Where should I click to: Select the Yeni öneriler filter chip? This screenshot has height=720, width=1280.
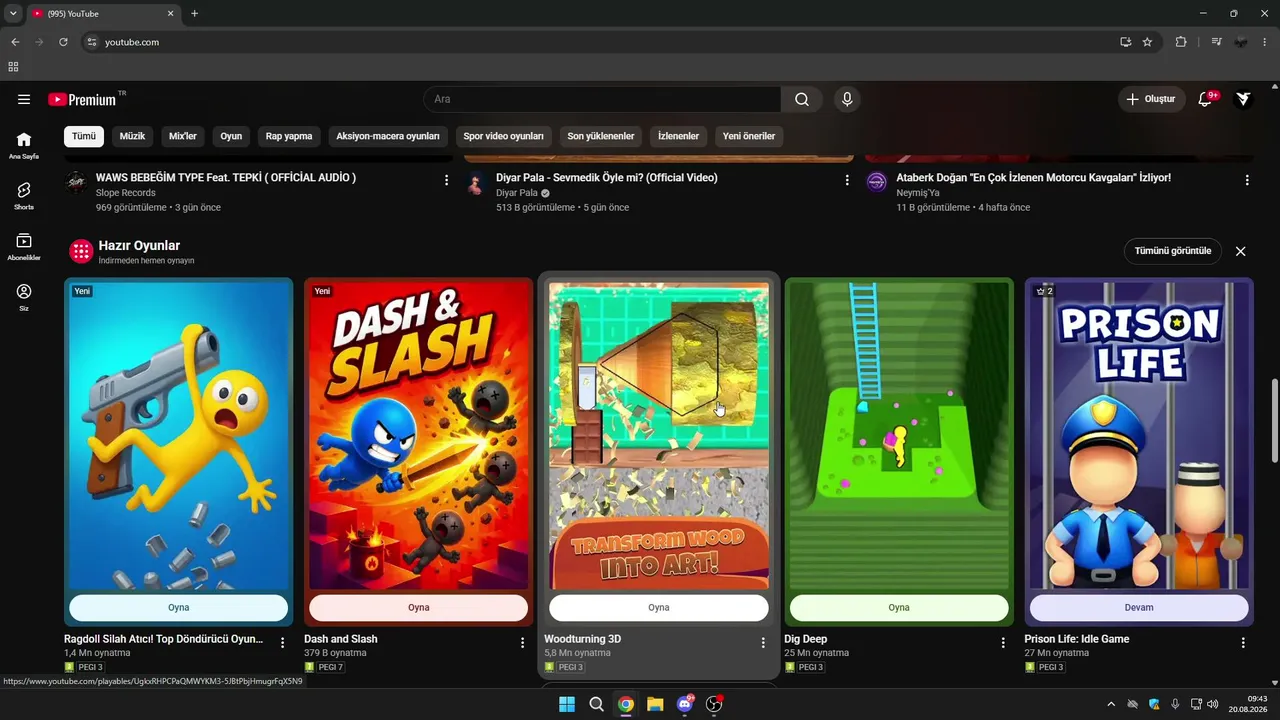point(749,136)
